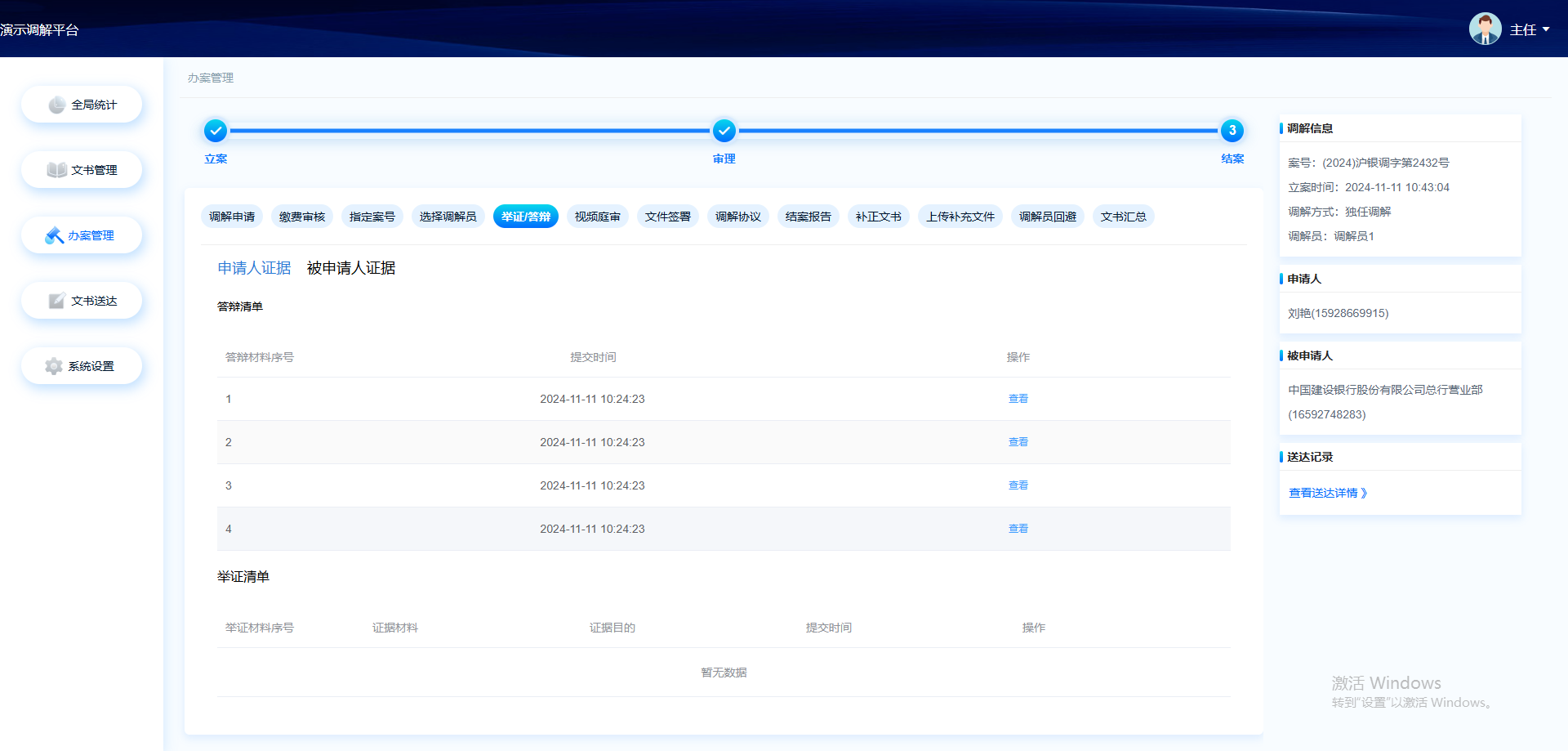Viewport: 1568px width, 751px height.
Task: Click the gear icon for 系统设置
Action: [x=54, y=366]
